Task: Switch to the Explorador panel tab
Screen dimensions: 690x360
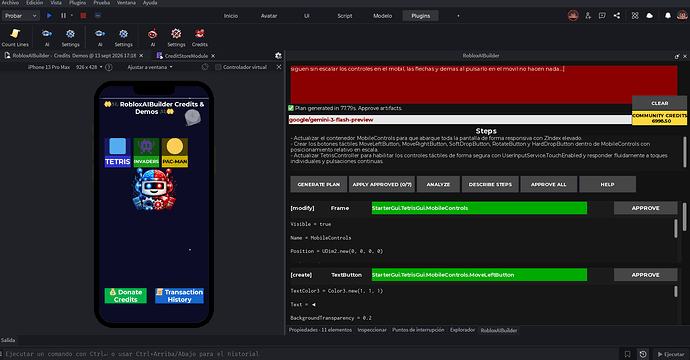Action: [462, 330]
